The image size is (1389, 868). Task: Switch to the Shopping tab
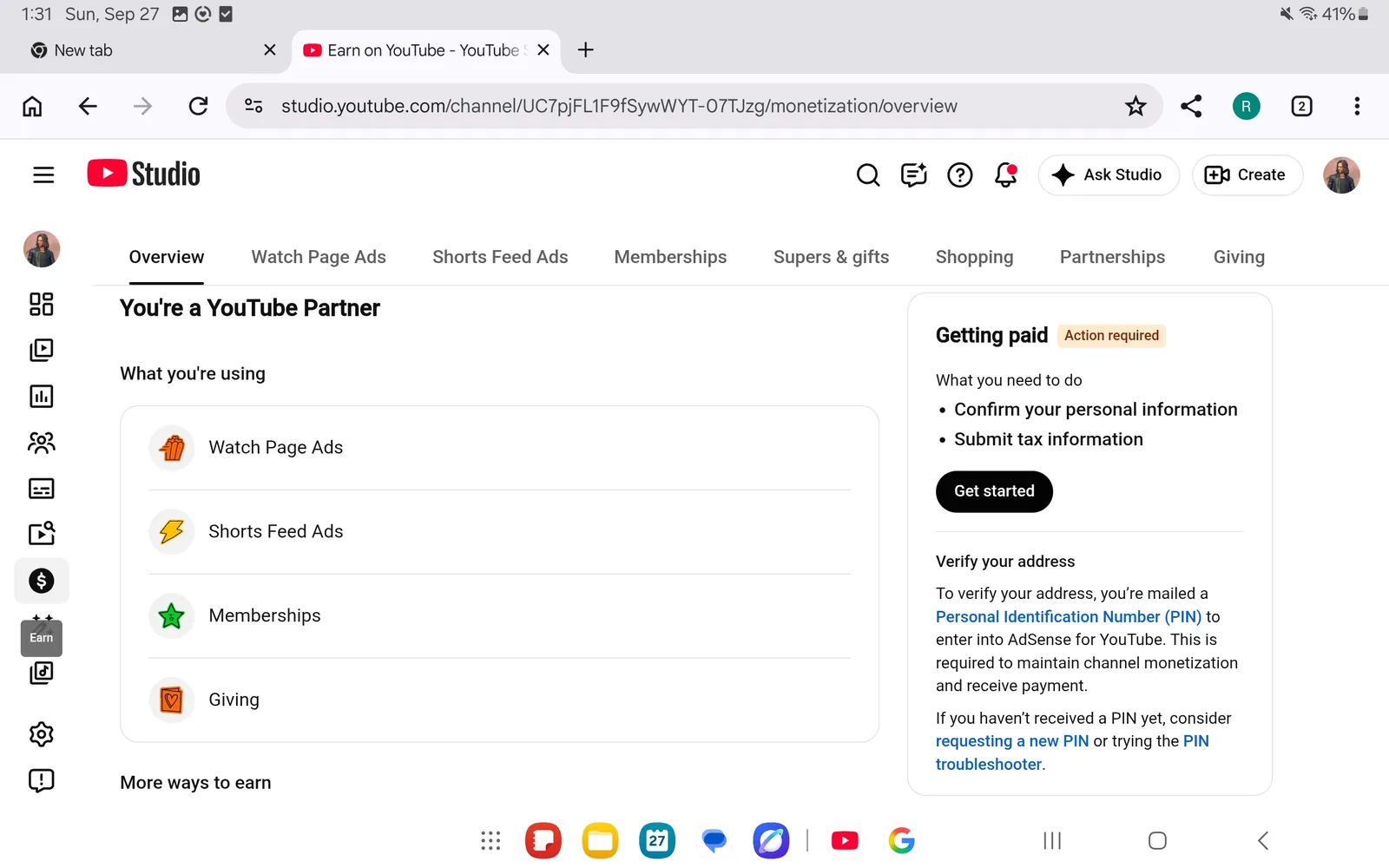974,257
